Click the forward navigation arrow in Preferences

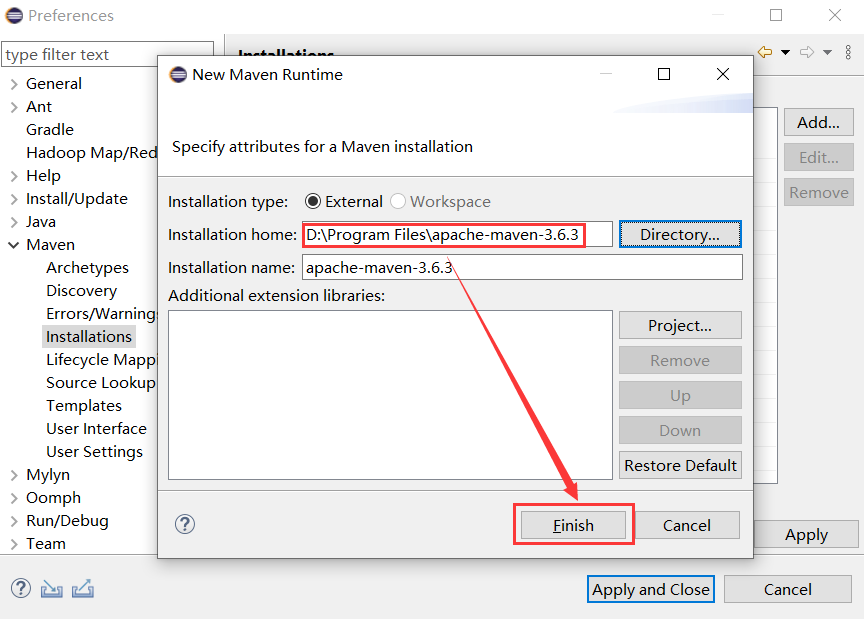(x=807, y=52)
